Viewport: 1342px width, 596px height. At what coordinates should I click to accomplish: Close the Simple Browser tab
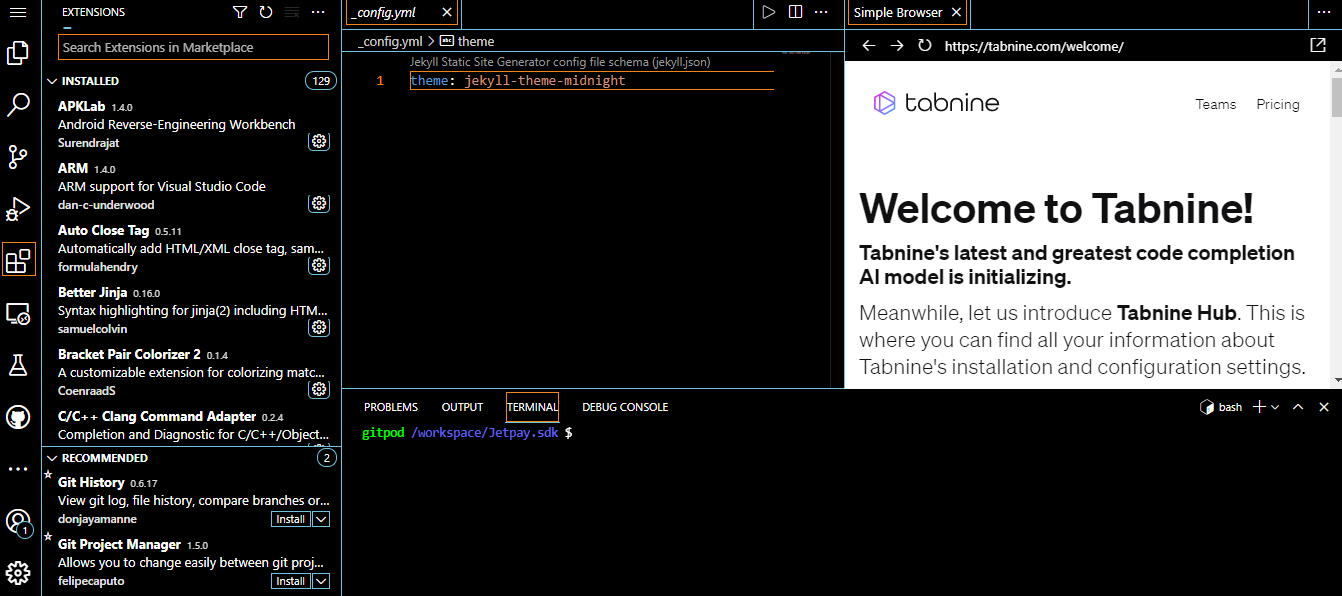(957, 12)
